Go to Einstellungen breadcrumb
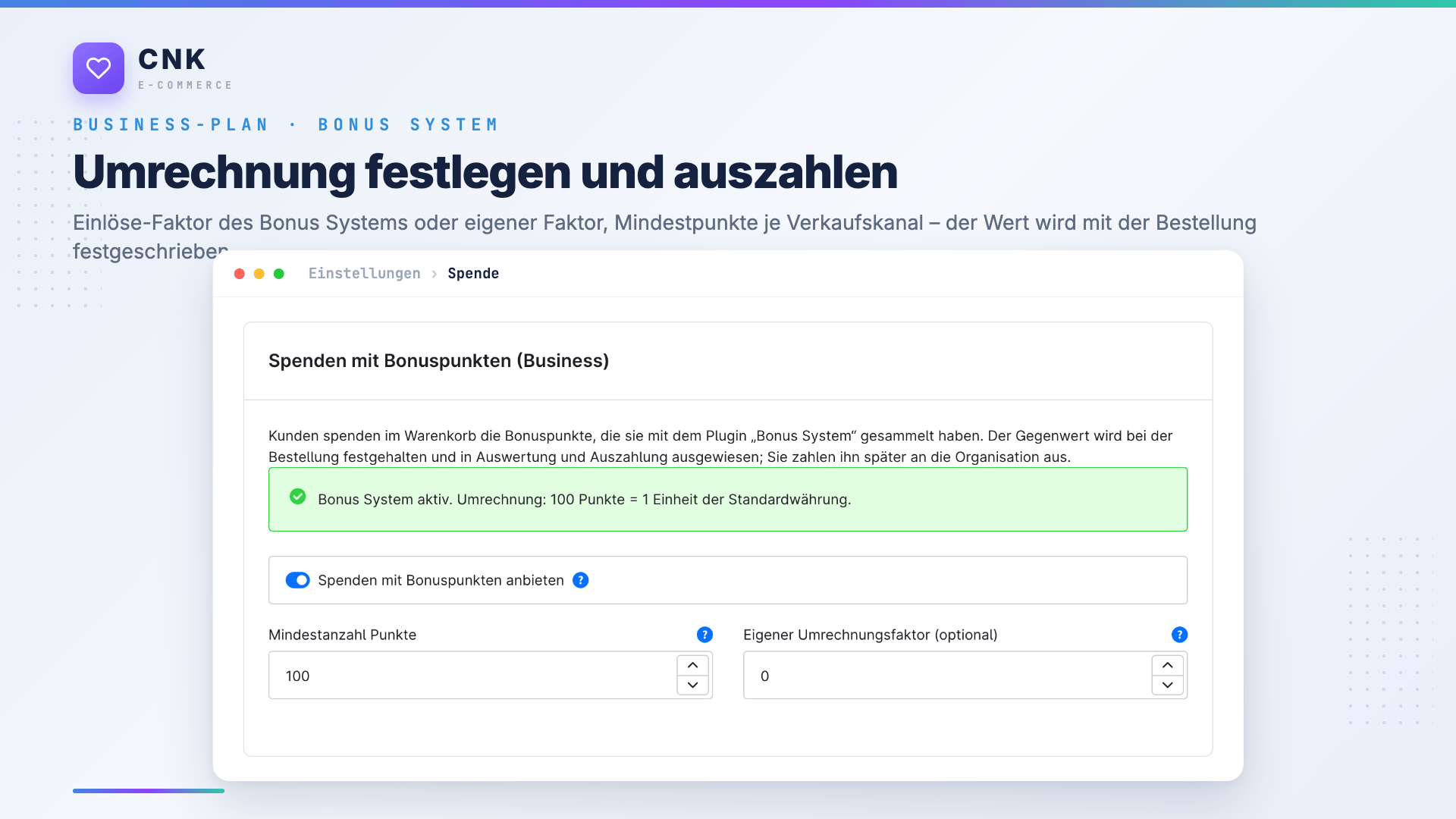 pyautogui.click(x=364, y=273)
